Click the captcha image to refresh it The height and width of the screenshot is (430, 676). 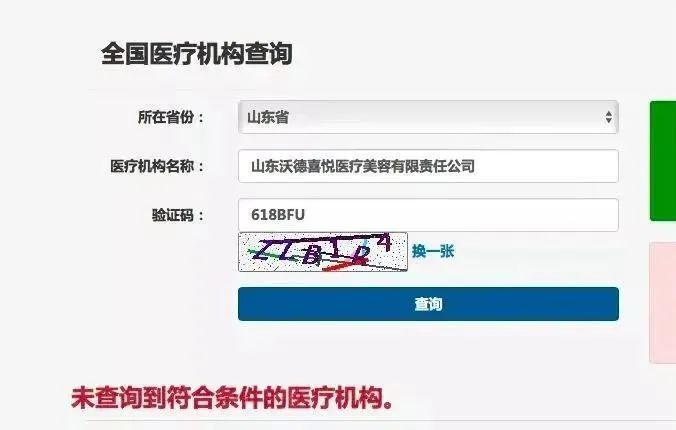(323, 252)
